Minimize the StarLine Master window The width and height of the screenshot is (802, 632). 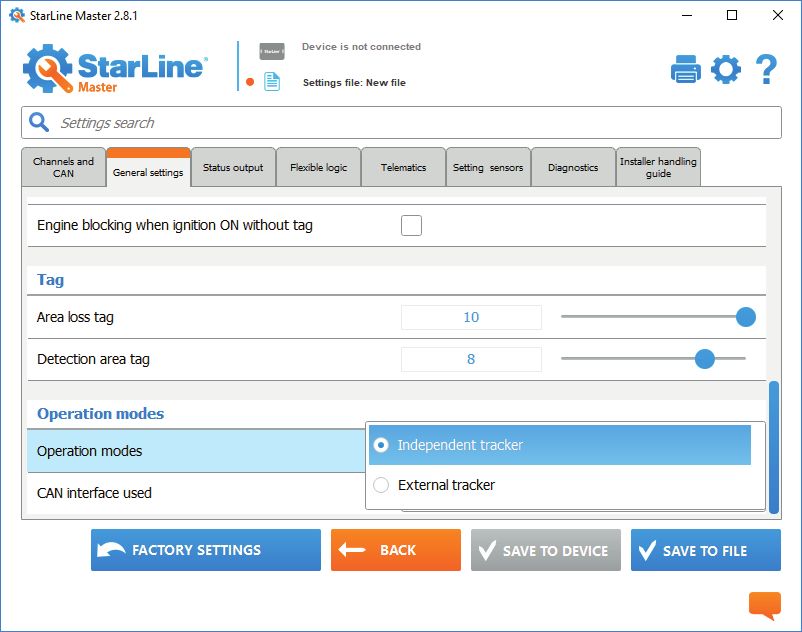687,15
